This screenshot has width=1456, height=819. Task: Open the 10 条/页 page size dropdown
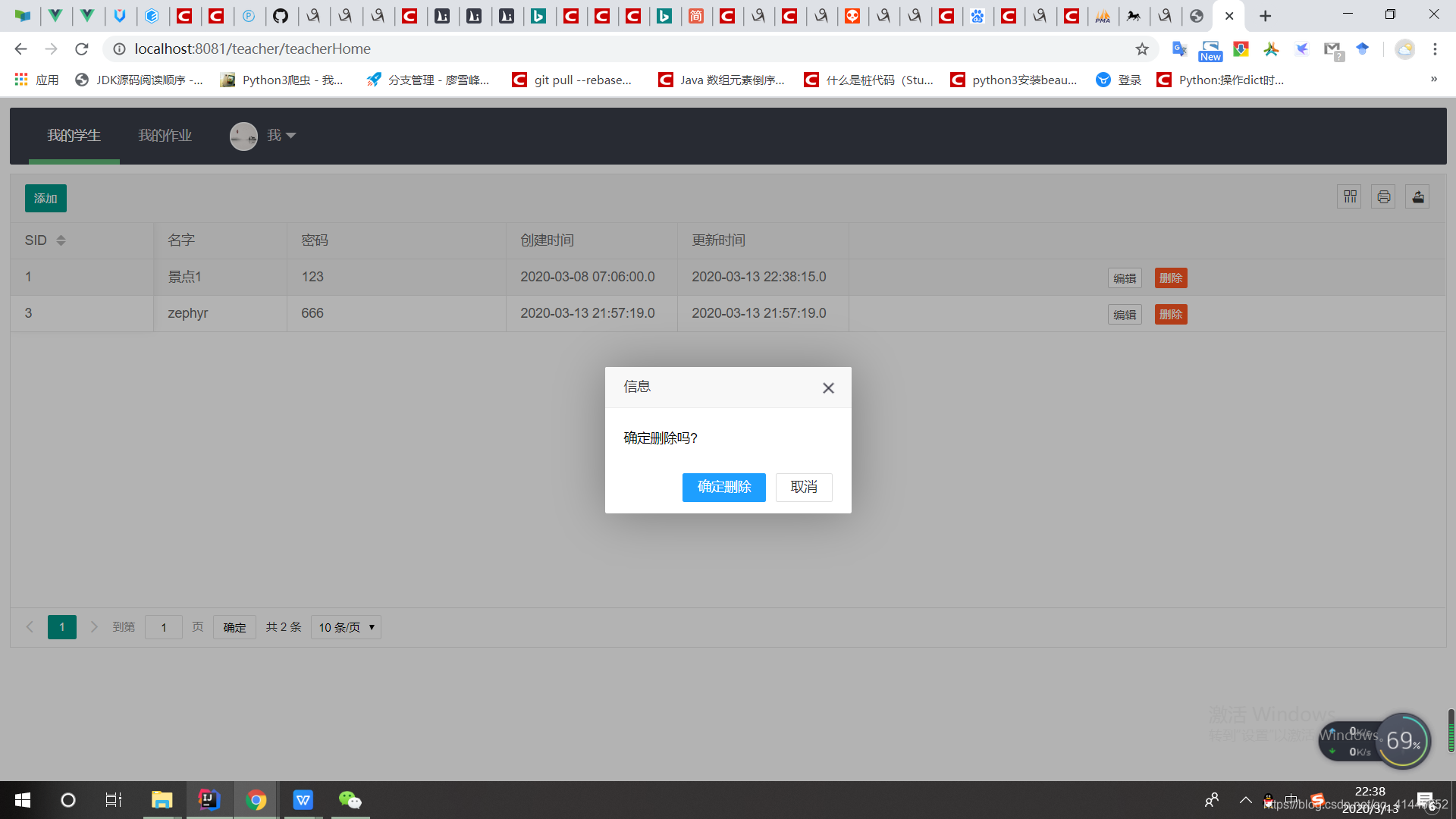pyautogui.click(x=346, y=627)
